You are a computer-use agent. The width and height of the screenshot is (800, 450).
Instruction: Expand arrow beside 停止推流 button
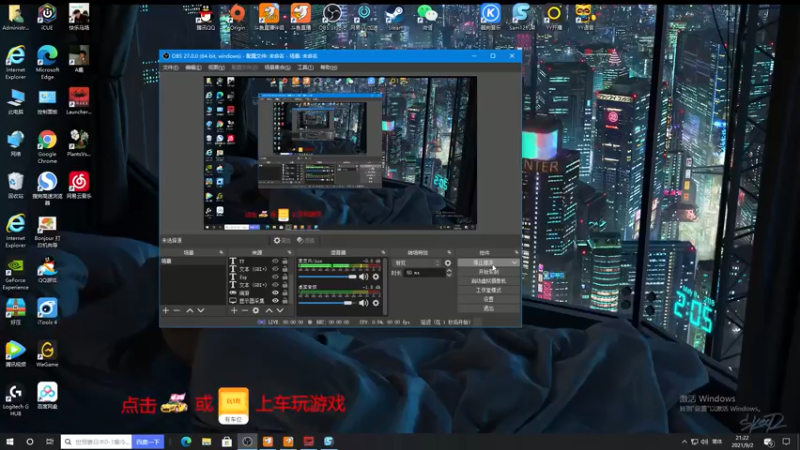[514, 263]
